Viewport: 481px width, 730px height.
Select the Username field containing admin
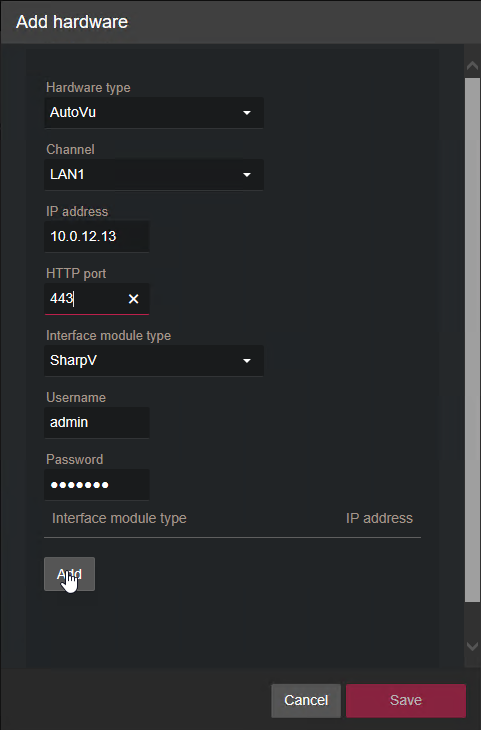tap(97, 423)
